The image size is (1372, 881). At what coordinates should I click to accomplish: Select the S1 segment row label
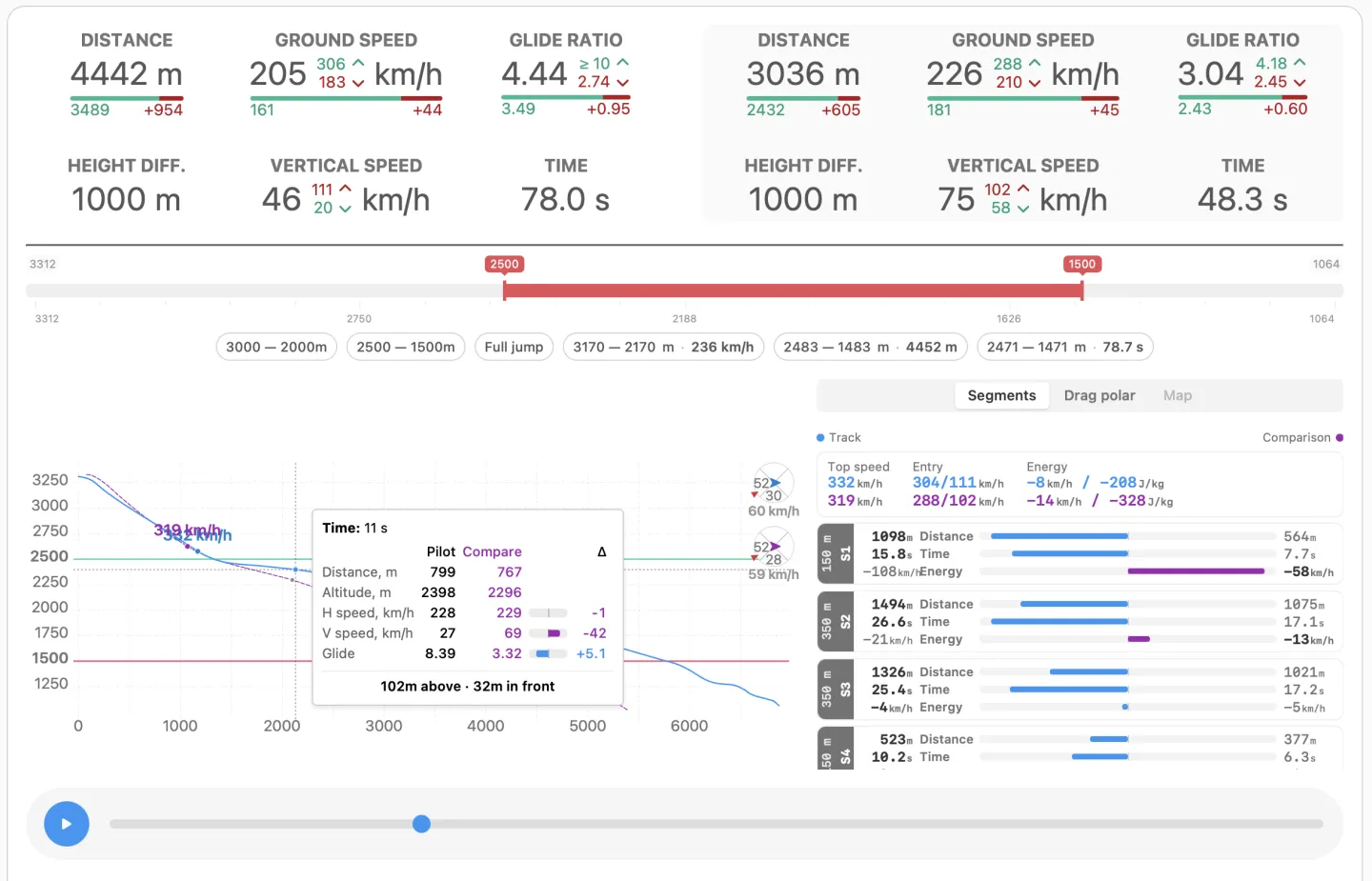click(836, 554)
